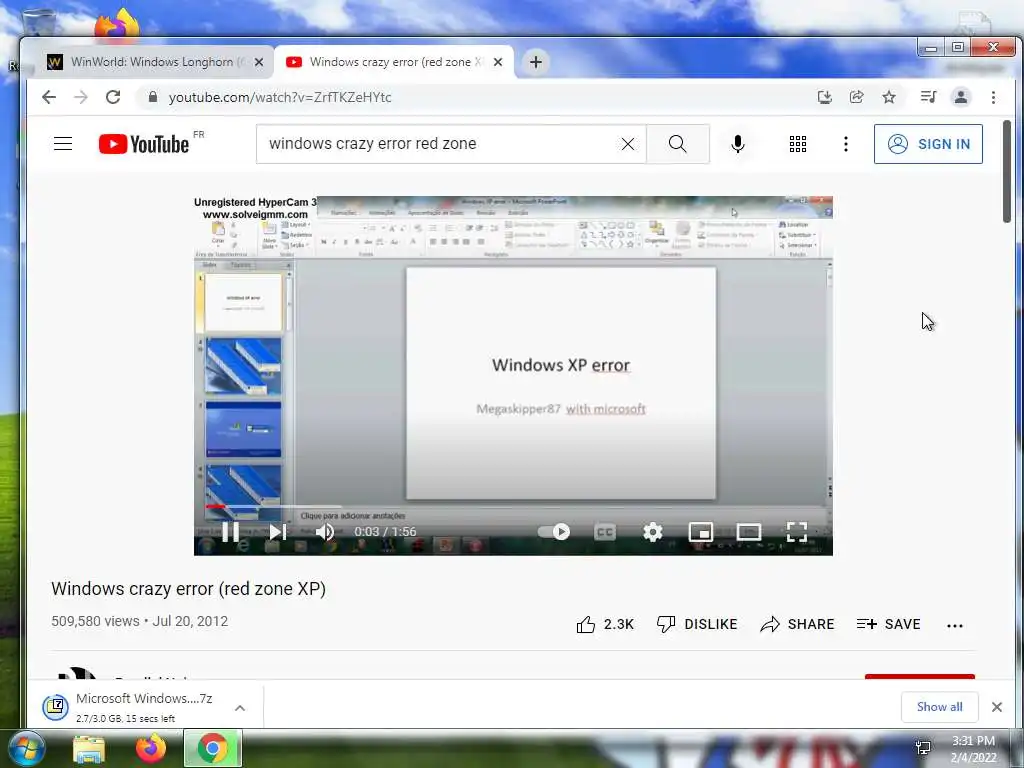
Task: Skip to next video
Action: click(x=278, y=532)
